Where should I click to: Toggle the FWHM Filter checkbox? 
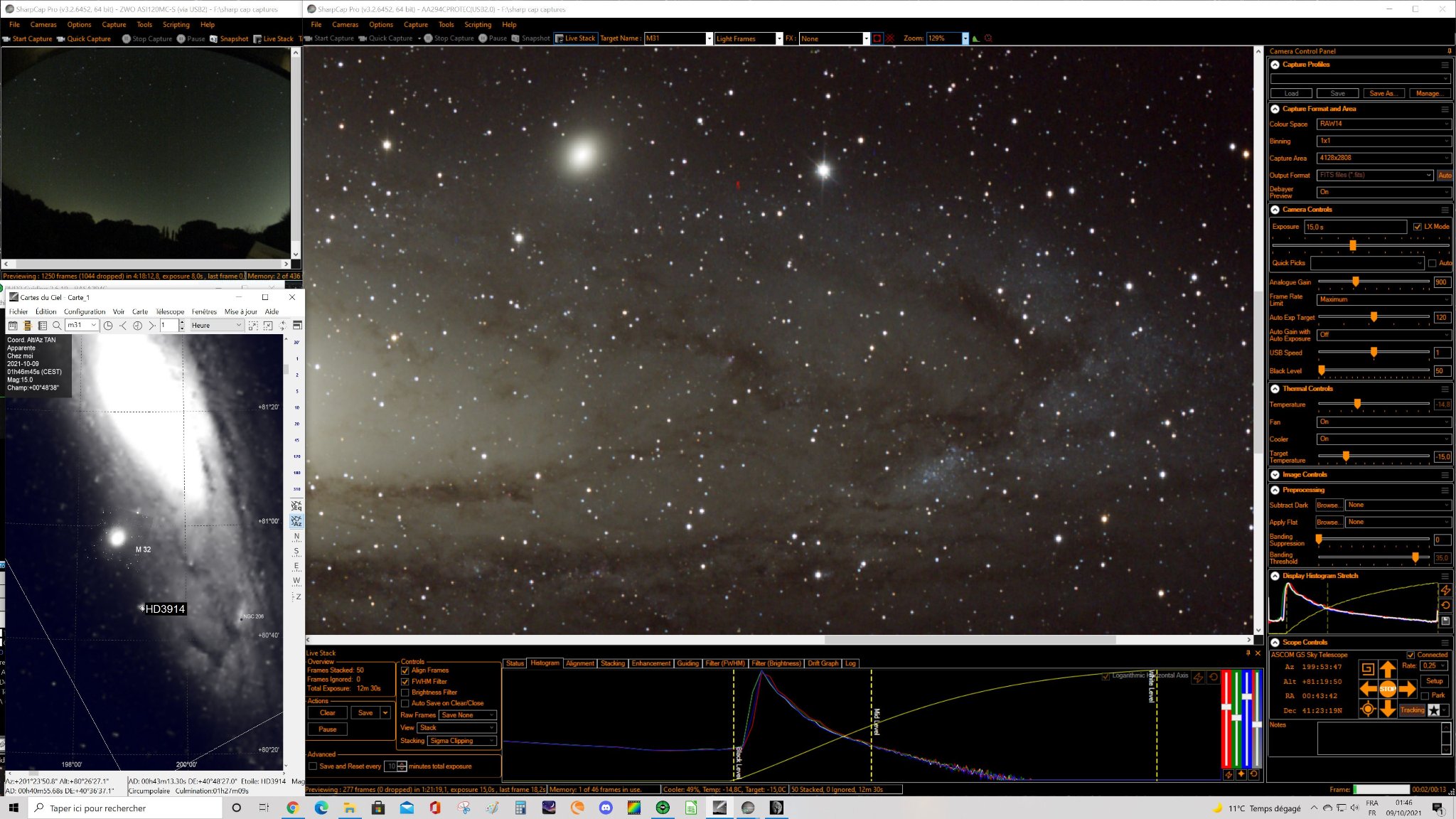point(405,681)
